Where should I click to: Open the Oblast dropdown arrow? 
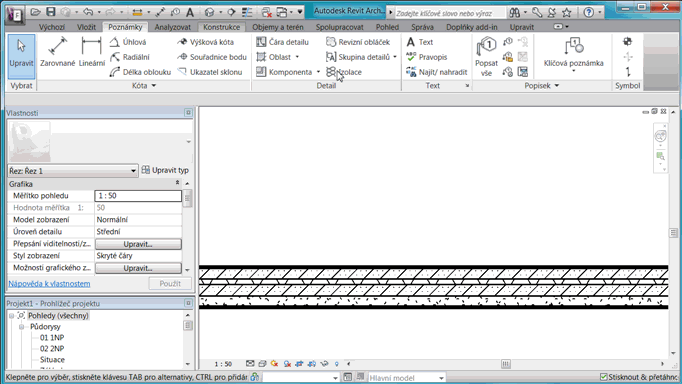coord(298,57)
